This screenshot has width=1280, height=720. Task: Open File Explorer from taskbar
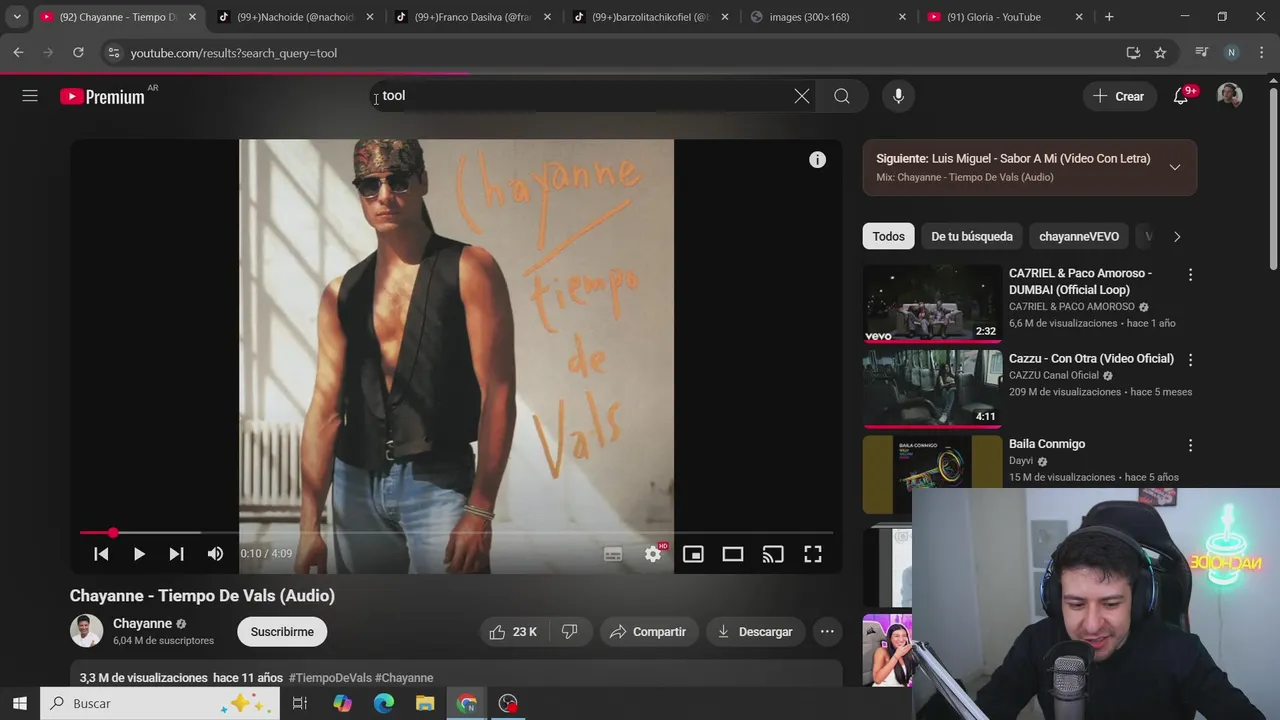425,704
